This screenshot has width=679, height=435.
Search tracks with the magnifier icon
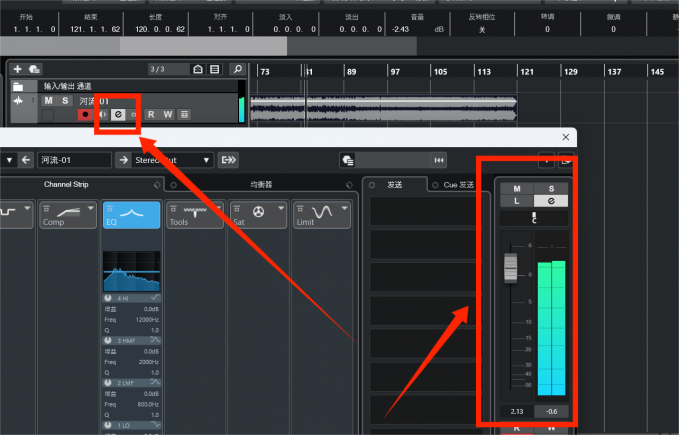click(238, 69)
